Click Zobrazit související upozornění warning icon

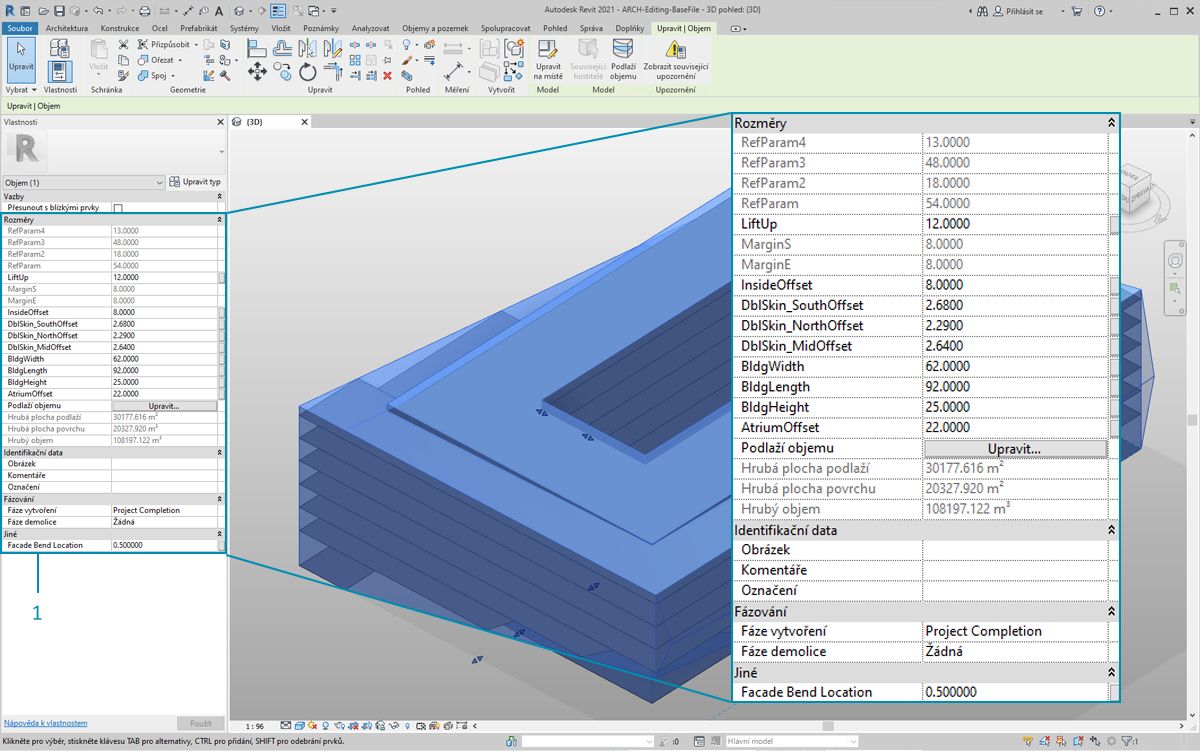click(676, 60)
